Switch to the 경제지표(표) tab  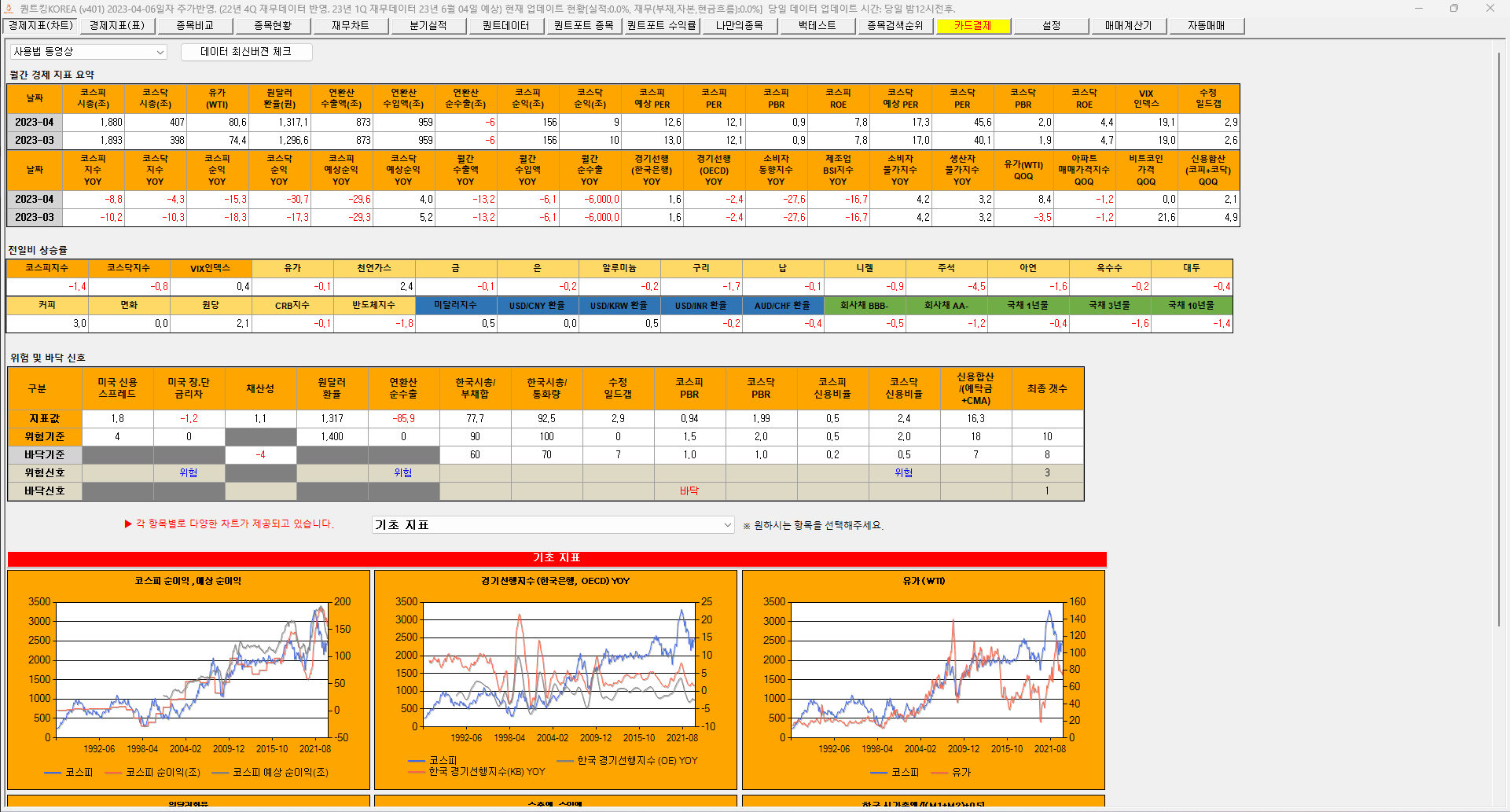pyautogui.click(x=117, y=26)
